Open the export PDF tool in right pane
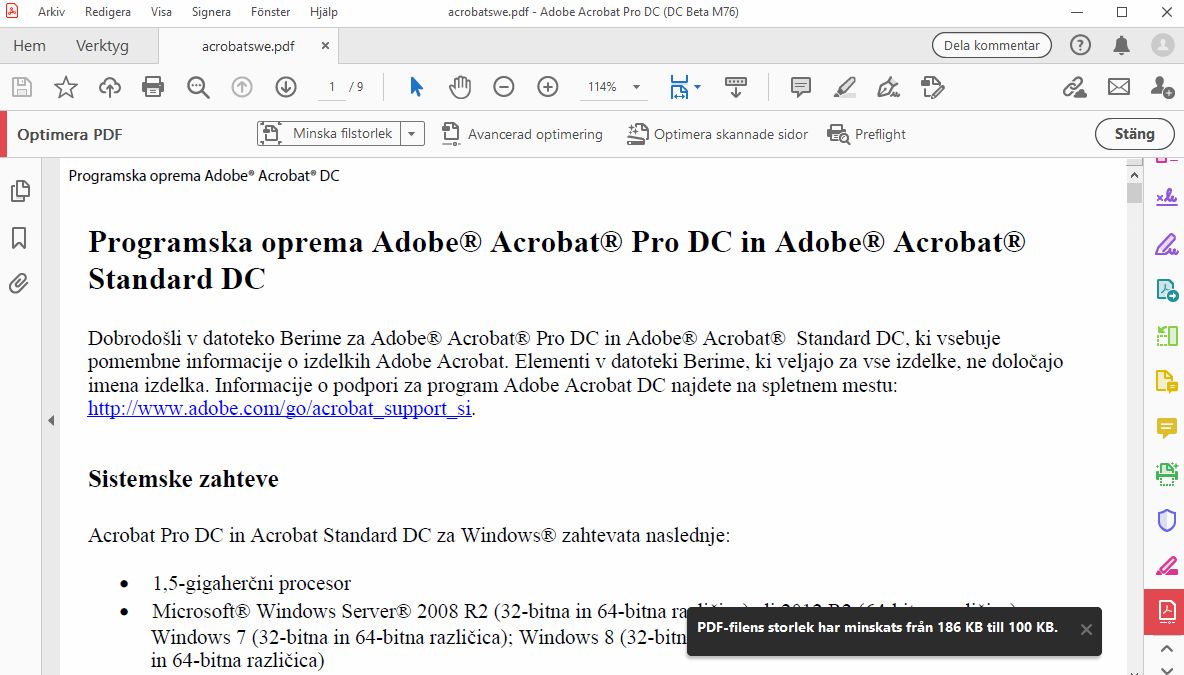 coord(1167,290)
